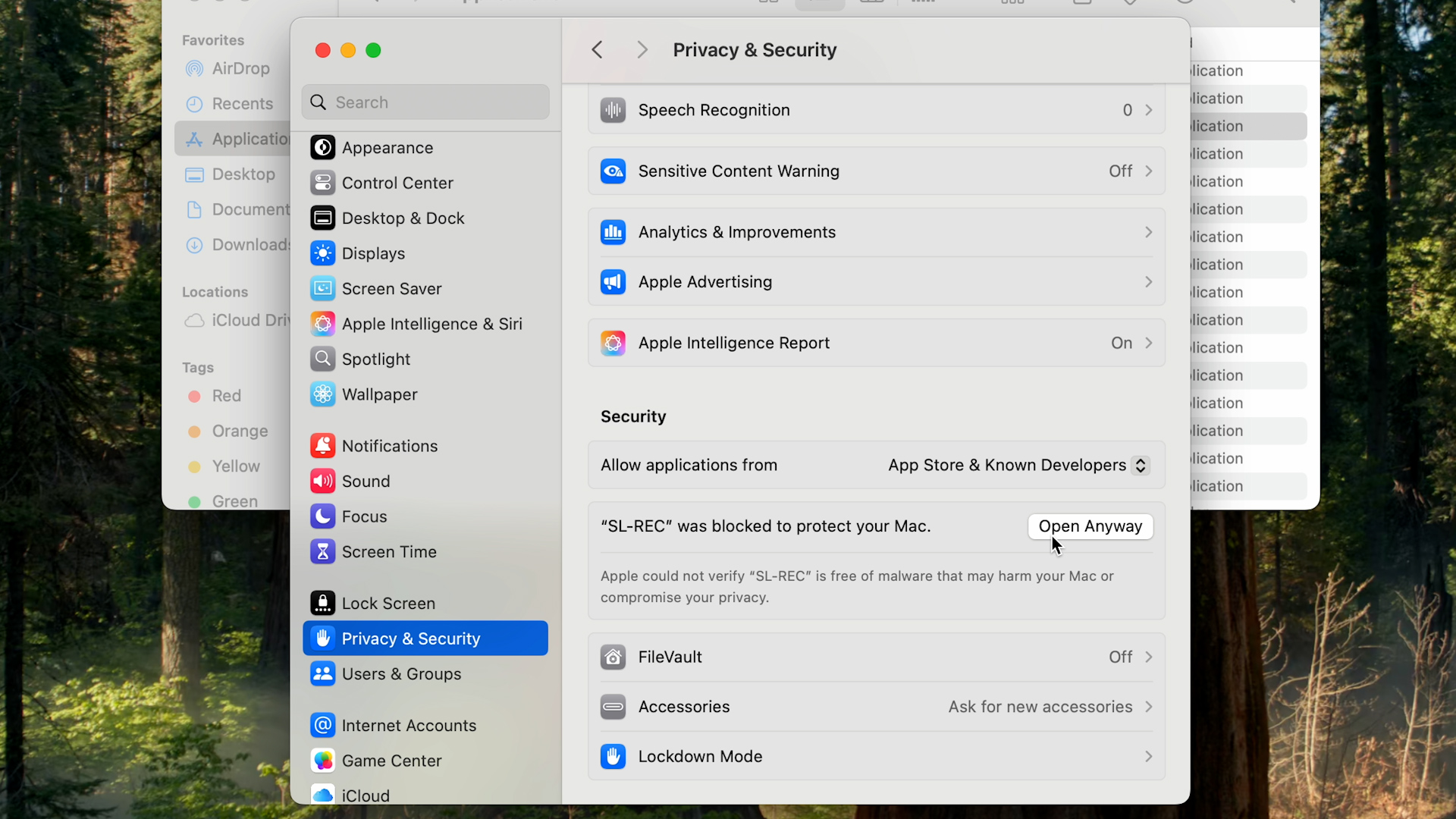Screen dimensions: 1456x819
Task: Click AirDrop in Finder's sidebar
Action: pos(227,68)
